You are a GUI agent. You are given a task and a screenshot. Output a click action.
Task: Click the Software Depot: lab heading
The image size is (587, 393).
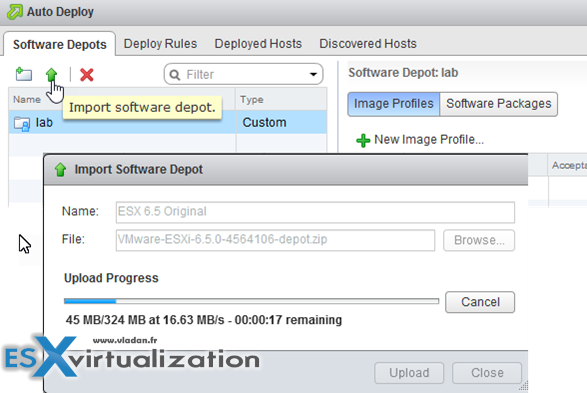[x=403, y=73]
